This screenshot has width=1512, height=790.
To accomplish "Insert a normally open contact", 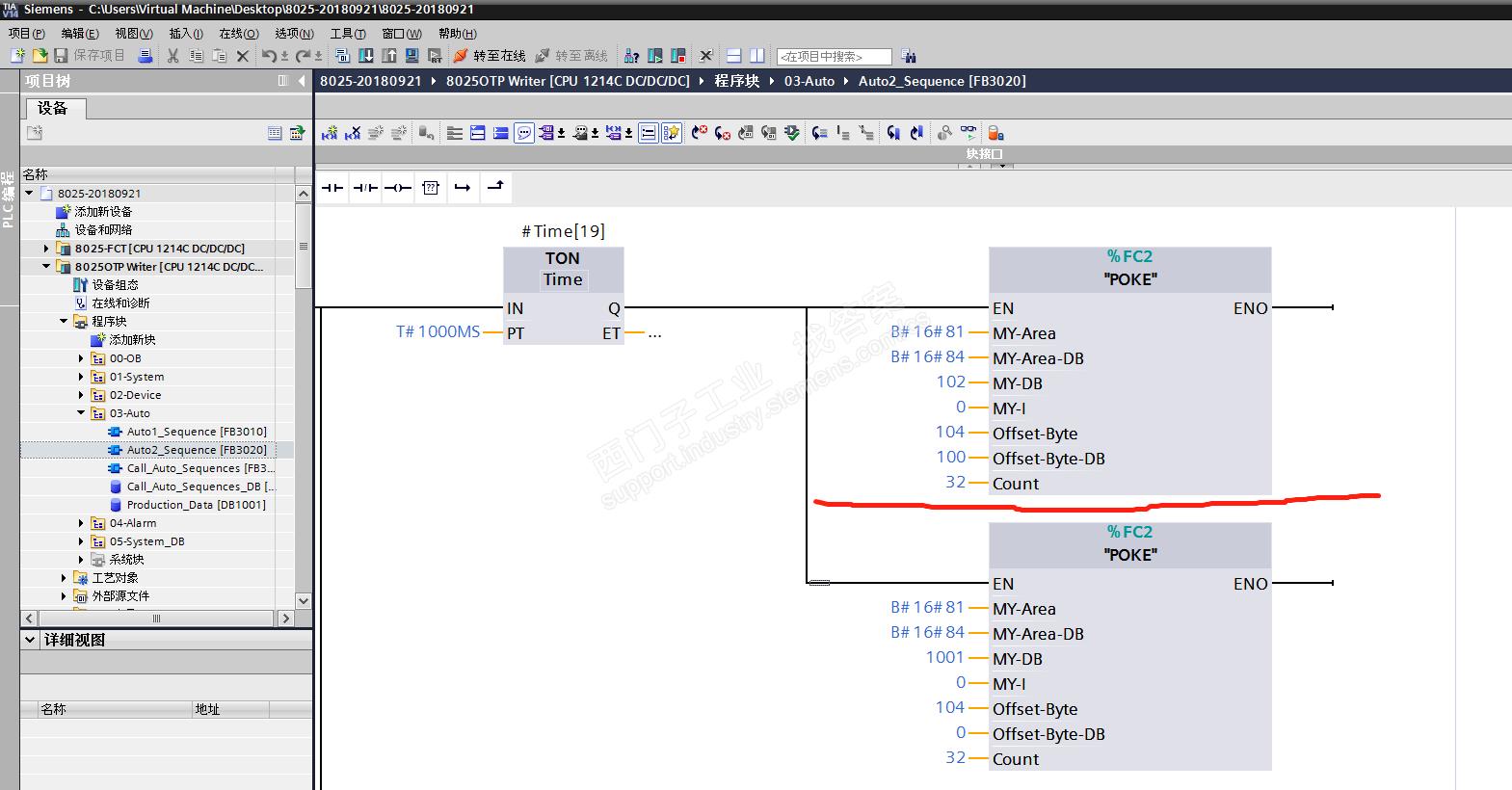I will coord(332,188).
